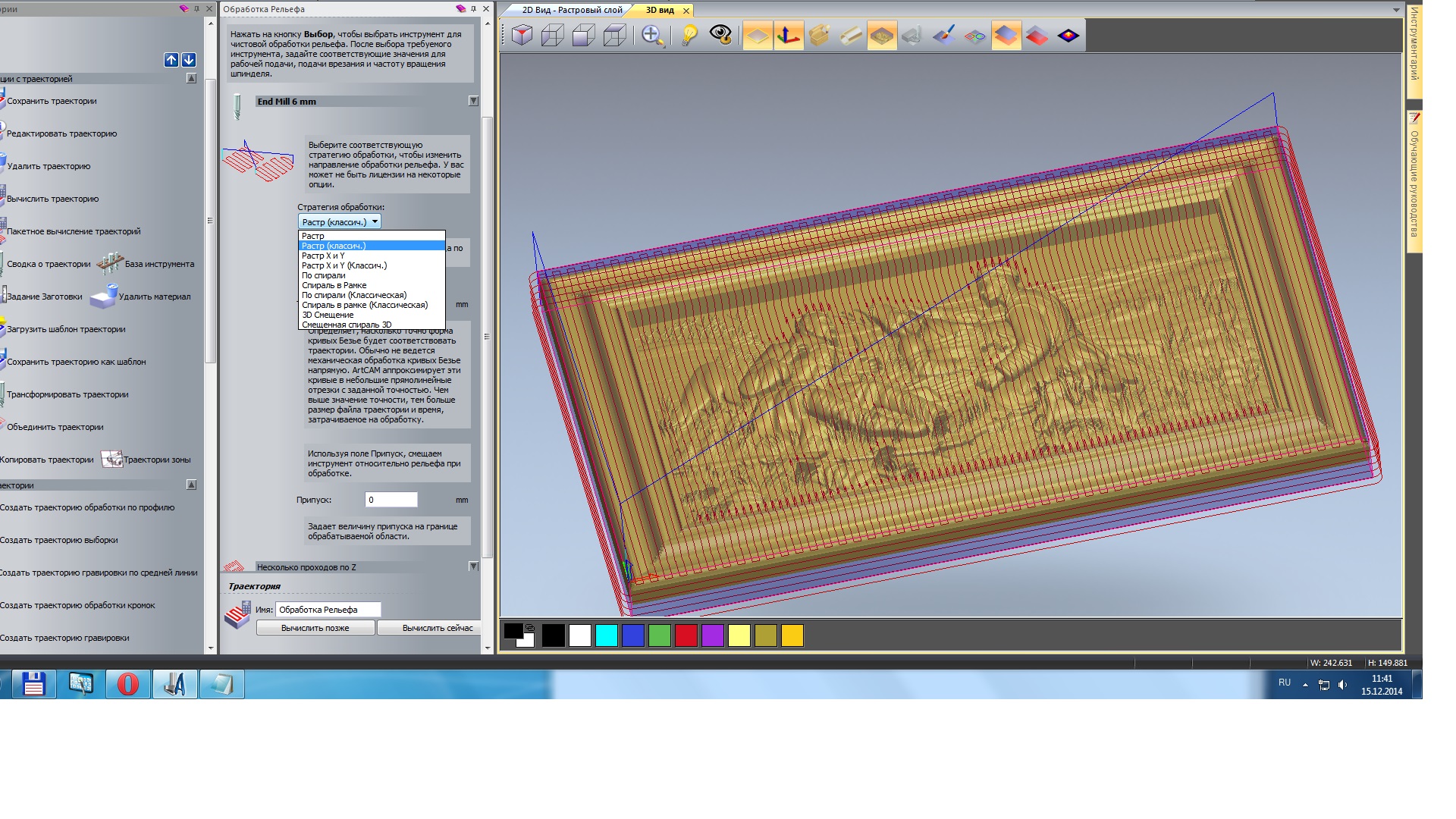Click Удалить материал icon
The height and width of the screenshot is (819, 1456).
pos(104,297)
